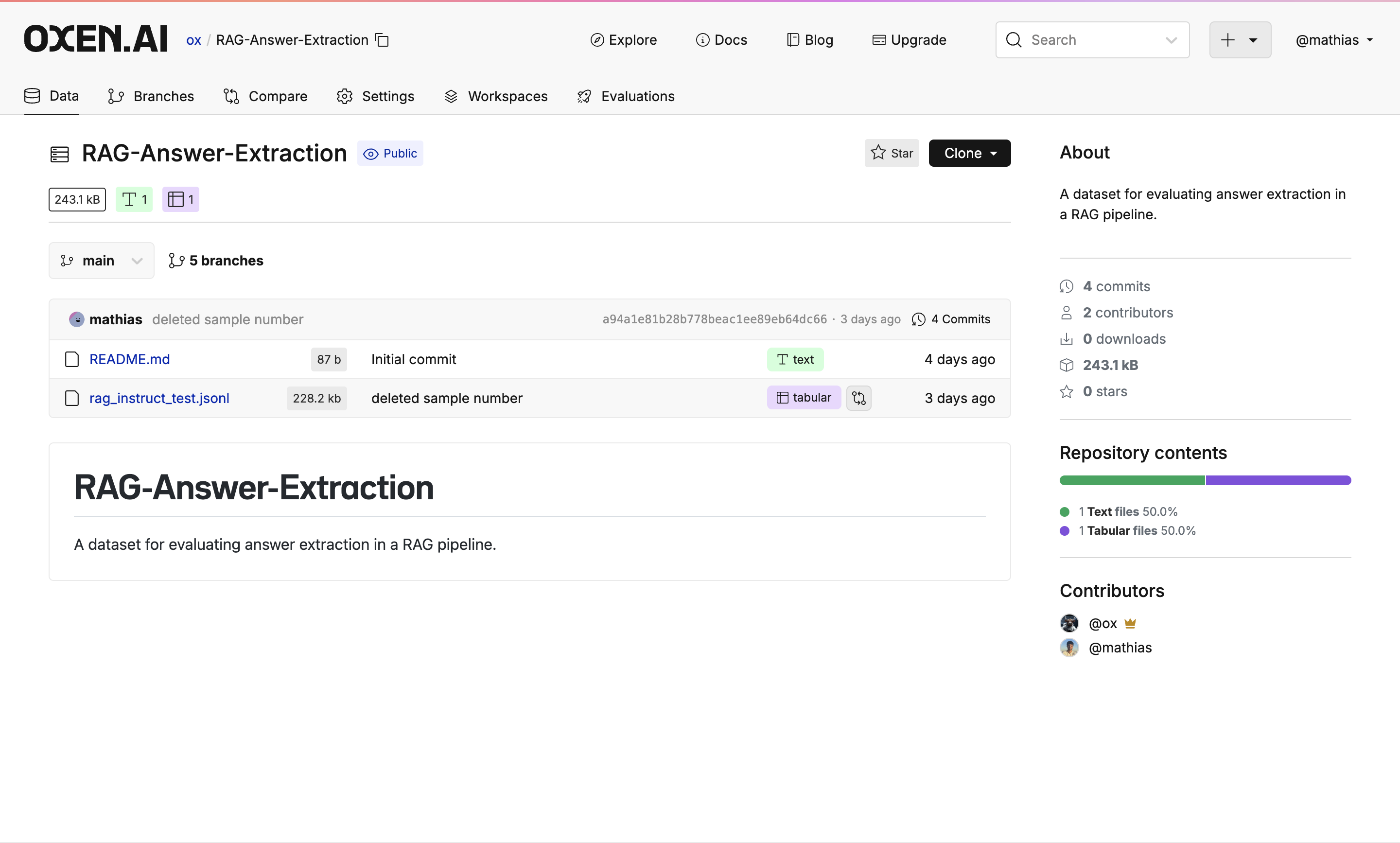Open the Docs page

(722, 39)
